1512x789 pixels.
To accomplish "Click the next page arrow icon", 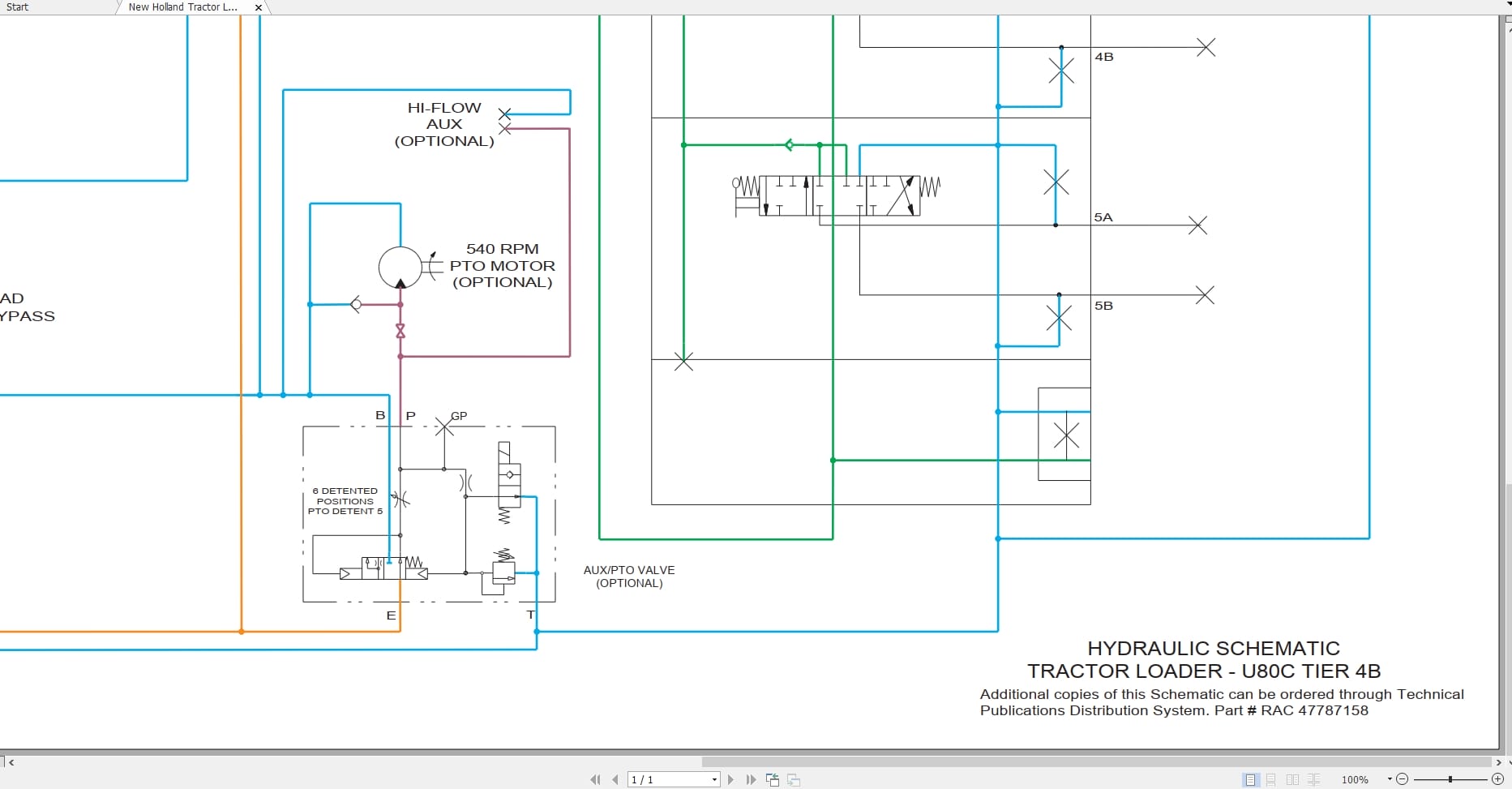I will click(730, 779).
